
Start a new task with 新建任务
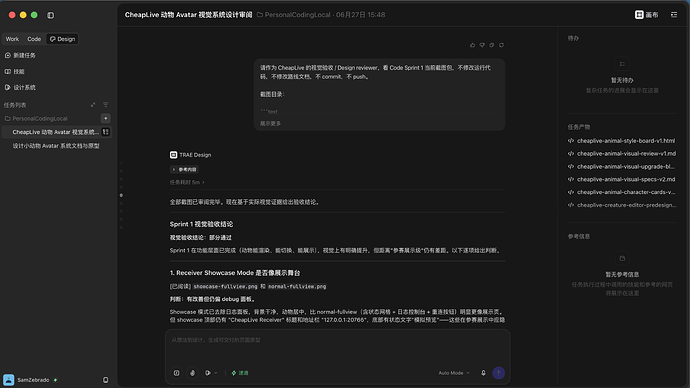click(x=20, y=55)
